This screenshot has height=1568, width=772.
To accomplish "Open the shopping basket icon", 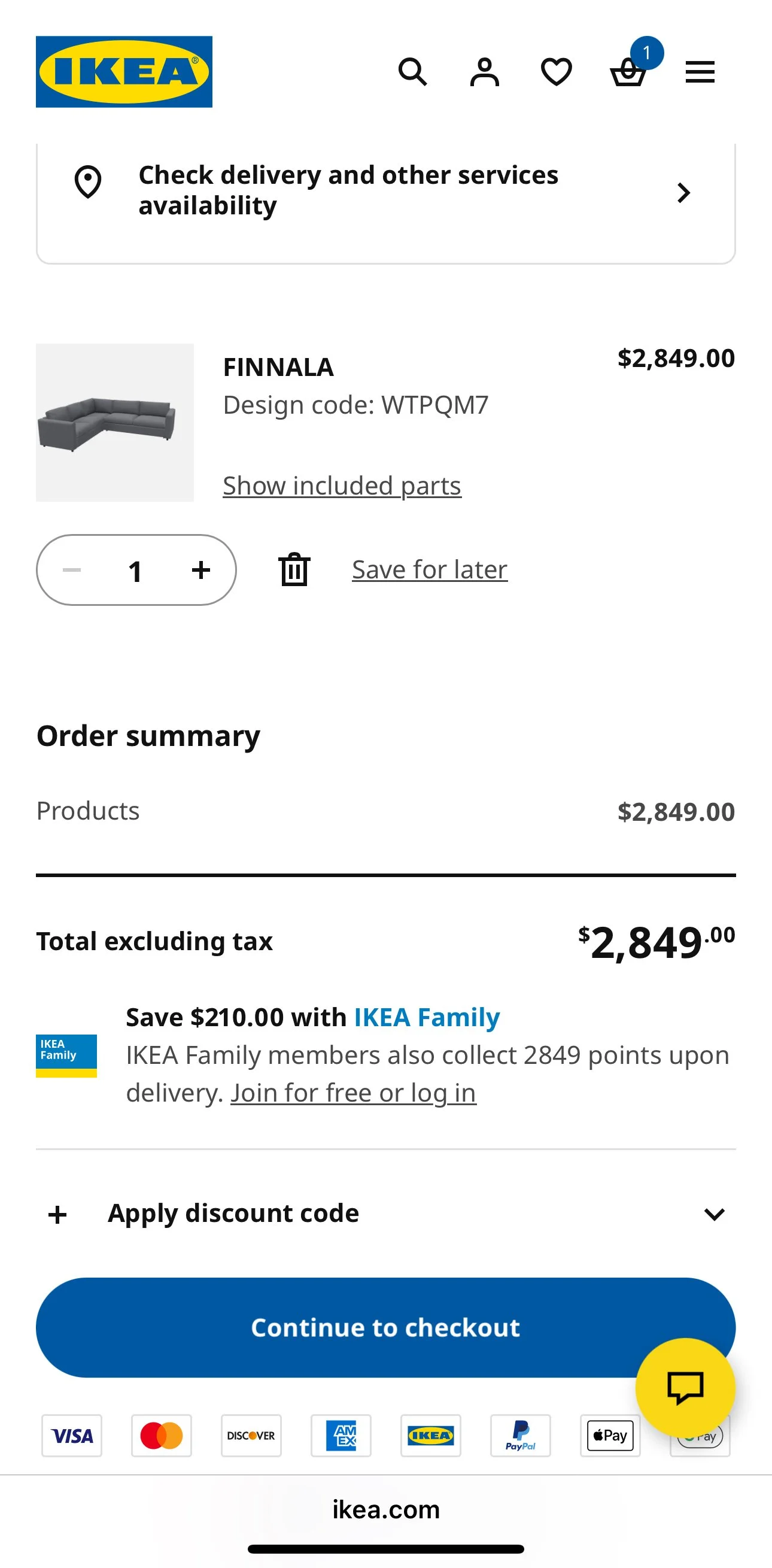I will point(628,73).
